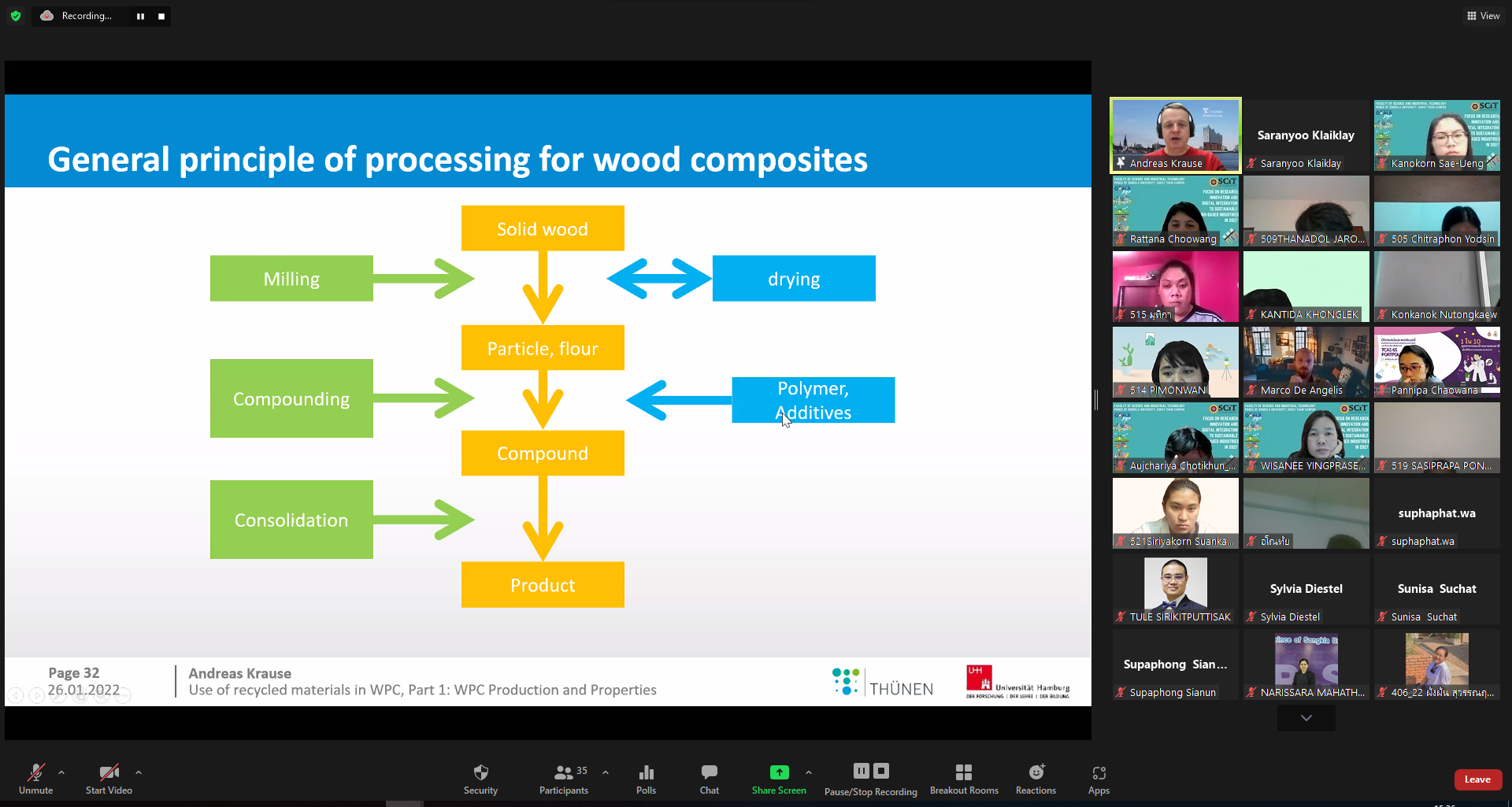Open the Polls icon

[646, 773]
